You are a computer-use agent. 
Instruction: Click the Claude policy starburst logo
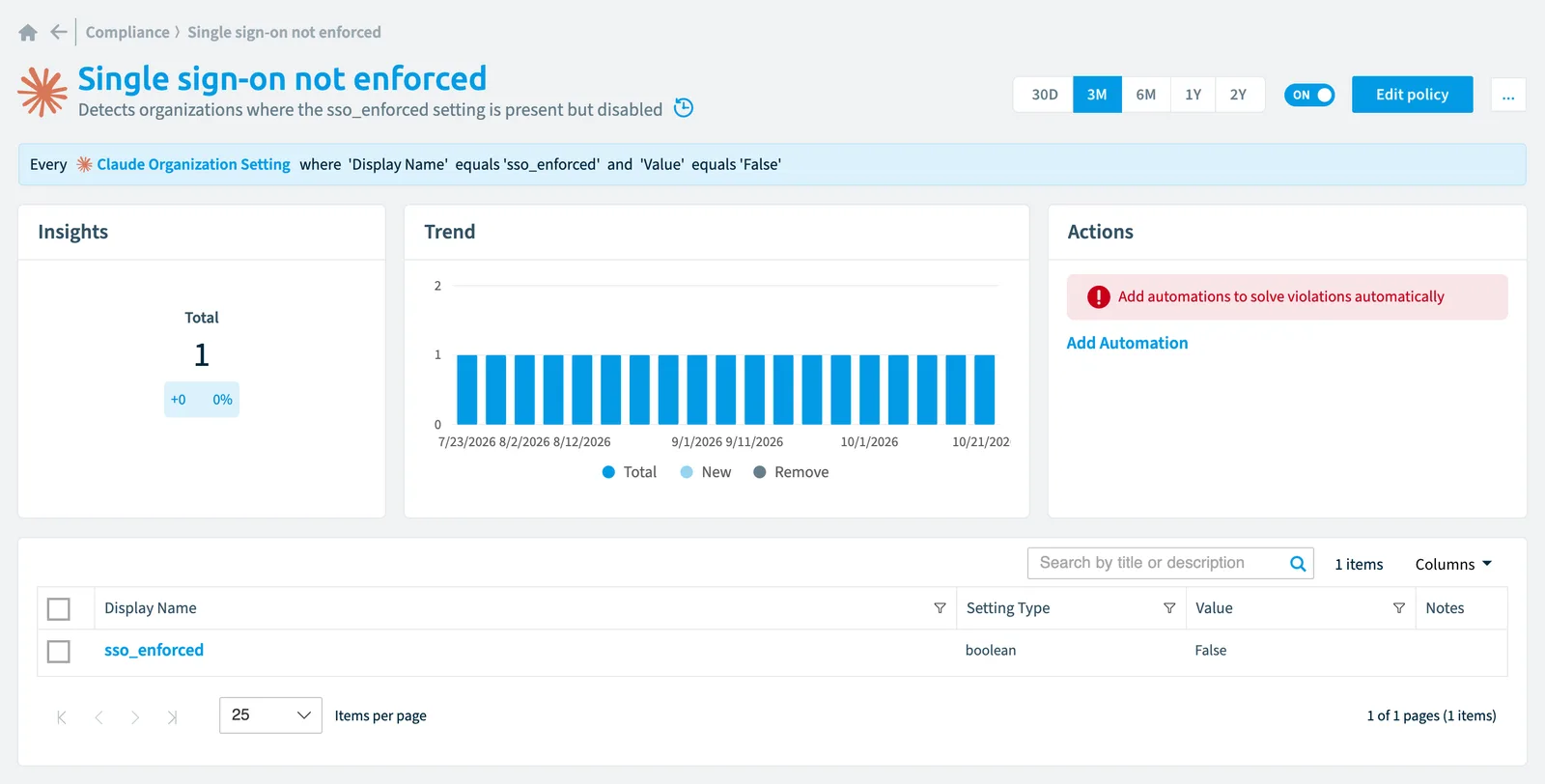(42, 92)
